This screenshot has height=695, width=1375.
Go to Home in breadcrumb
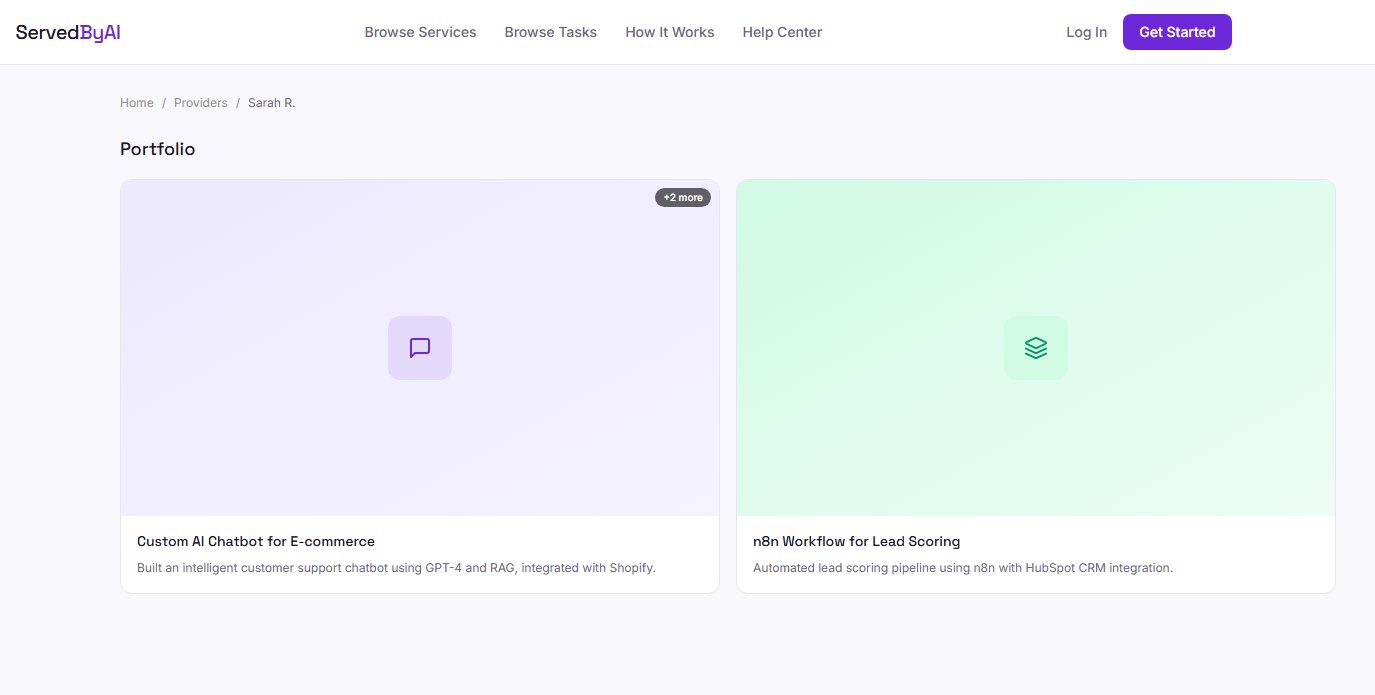pos(137,103)
